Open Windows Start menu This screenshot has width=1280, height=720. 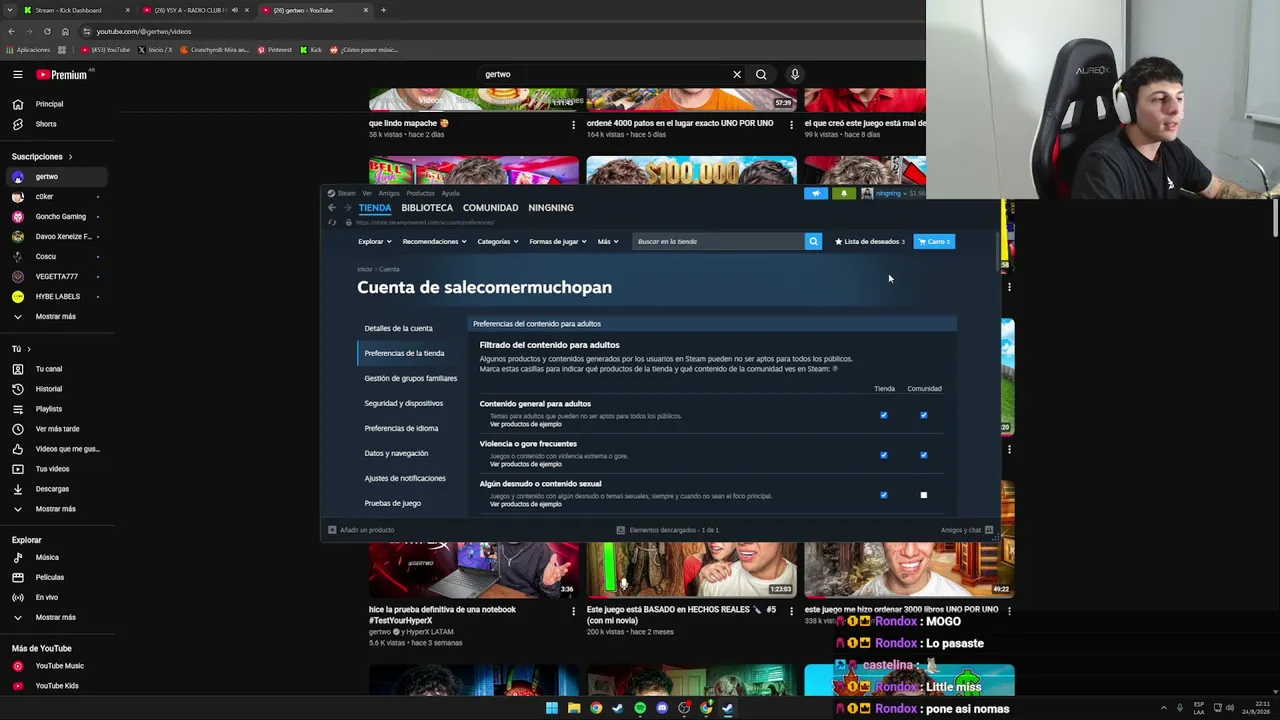[x=552, y=708]
